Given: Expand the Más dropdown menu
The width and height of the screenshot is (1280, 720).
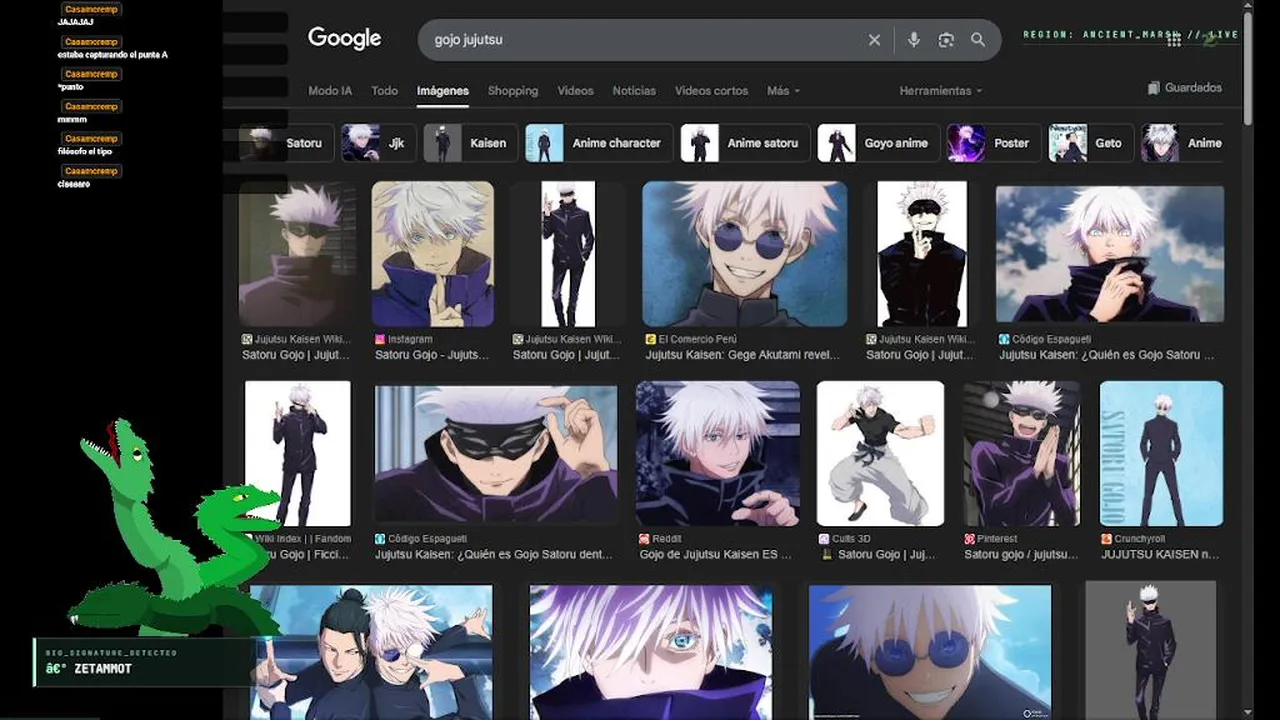Looking at the screenshot, I should pyautogui.click(x=783, y=91).
